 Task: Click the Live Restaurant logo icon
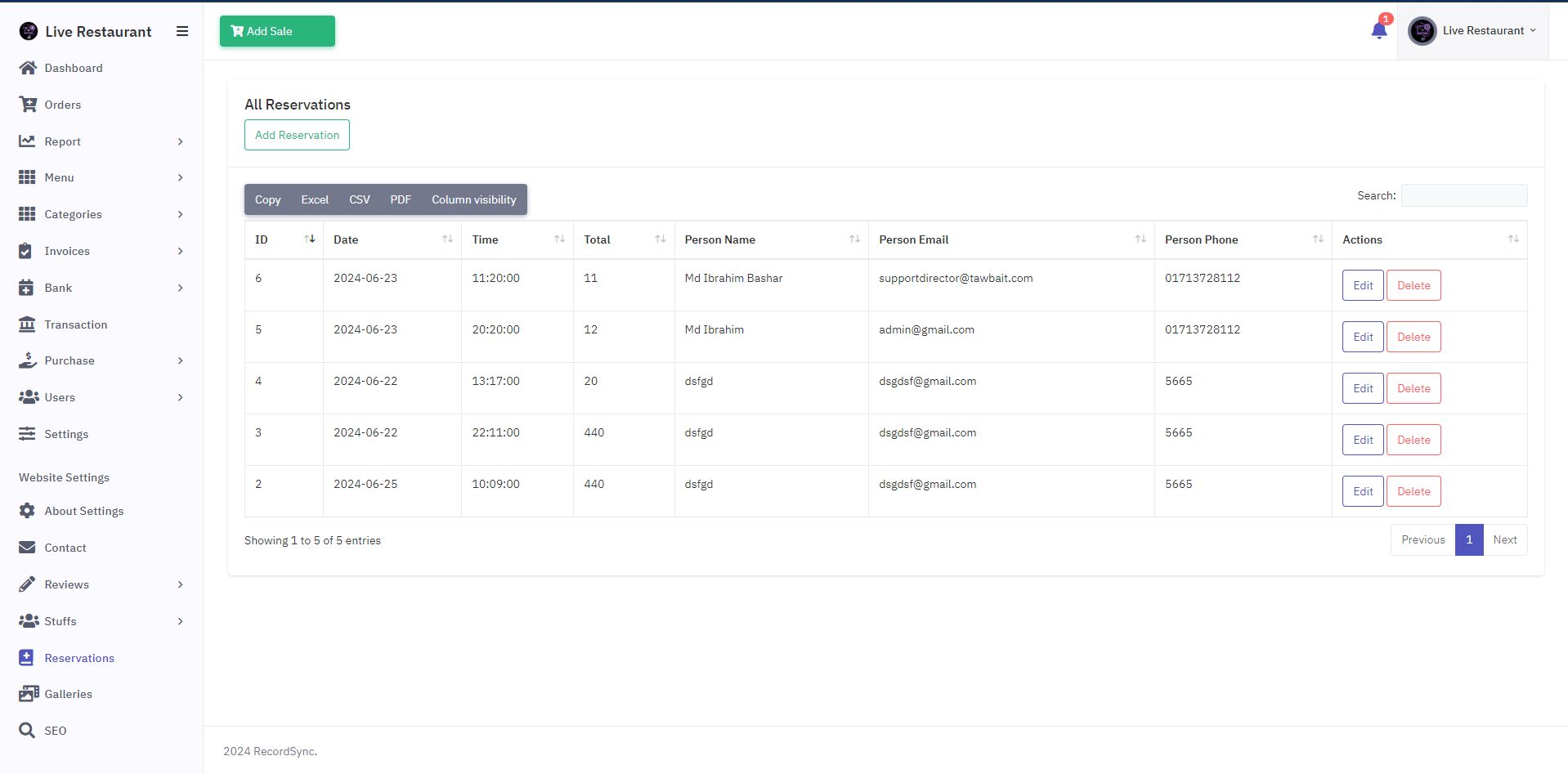[x=29, y=31]
